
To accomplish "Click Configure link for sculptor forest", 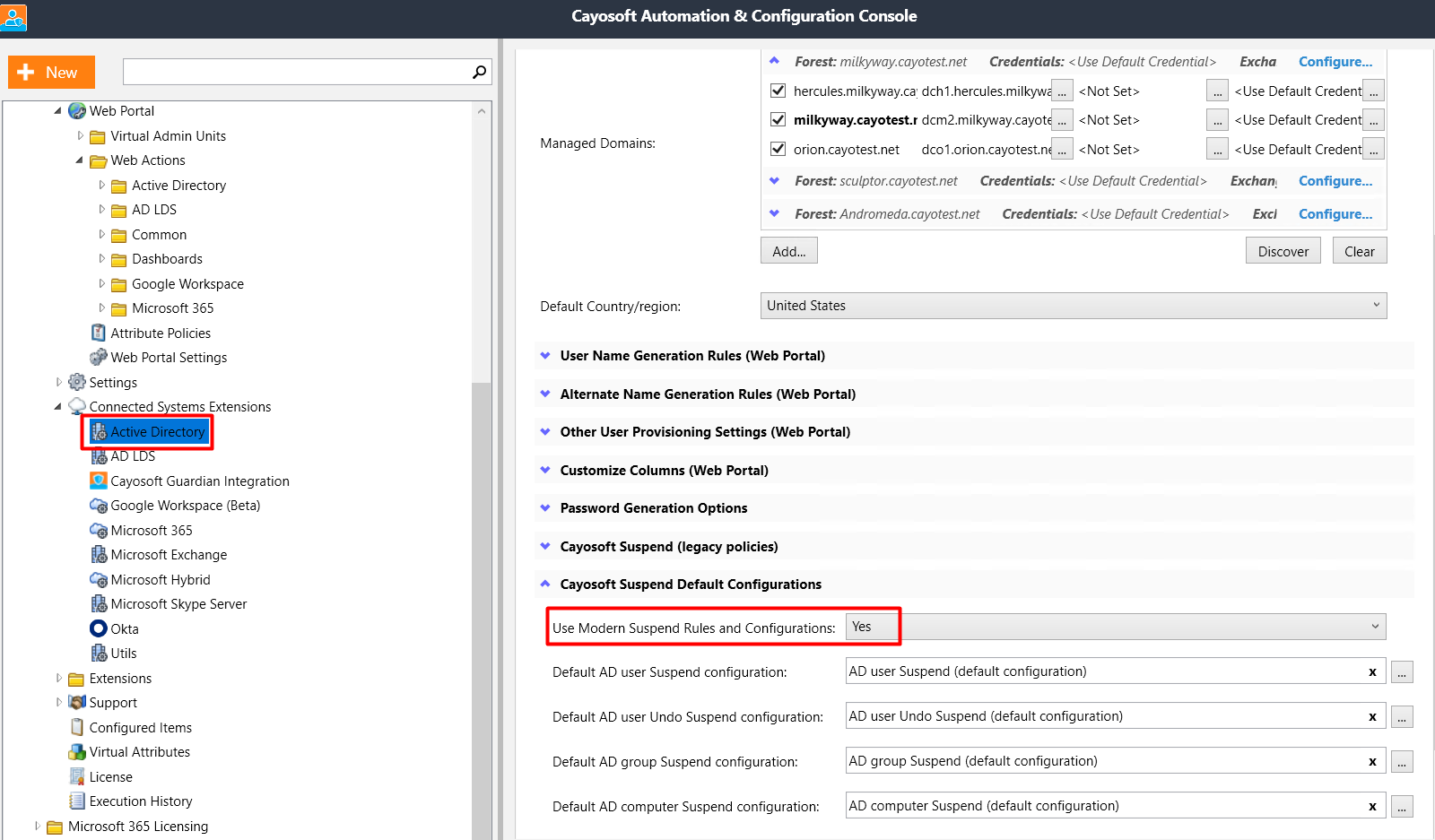I will (1335, 181).
